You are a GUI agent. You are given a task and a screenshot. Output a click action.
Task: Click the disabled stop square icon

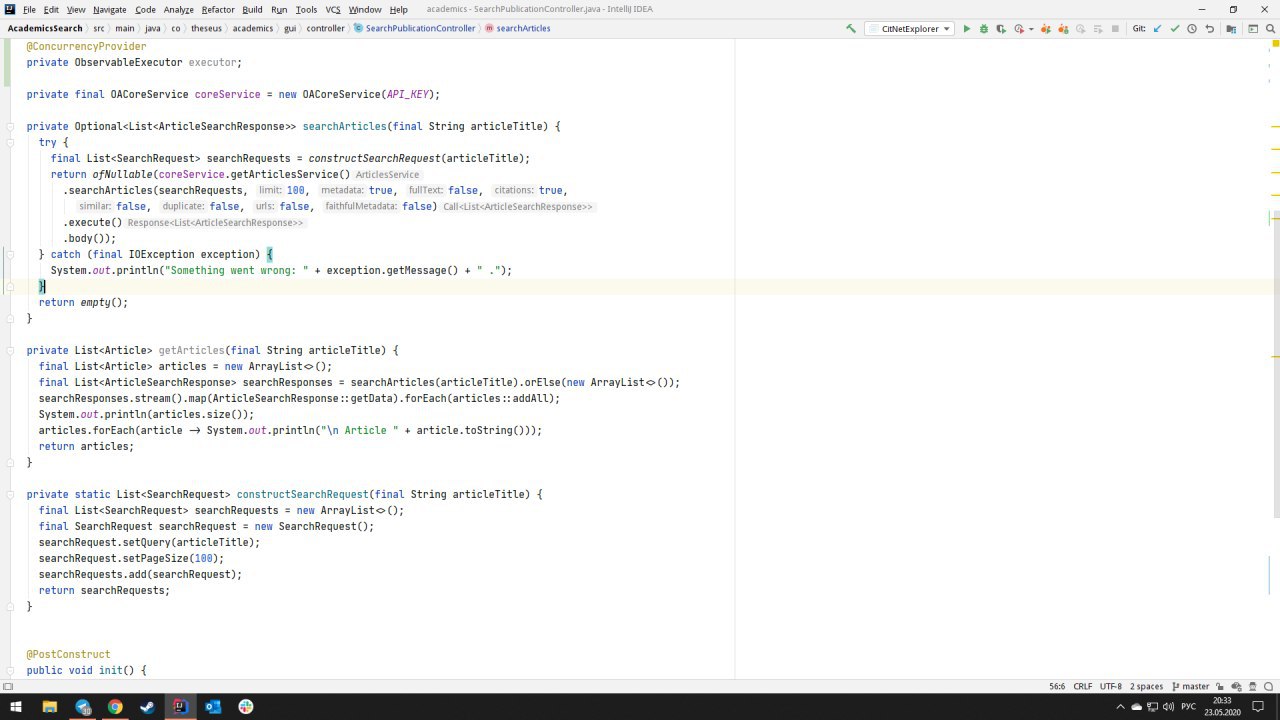click(1115, 29)
